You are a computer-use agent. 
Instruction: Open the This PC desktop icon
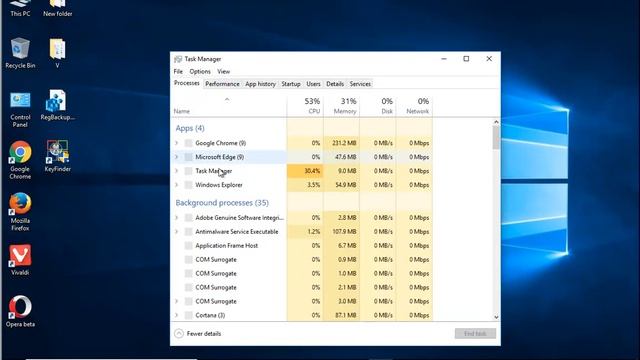(20, 8)
